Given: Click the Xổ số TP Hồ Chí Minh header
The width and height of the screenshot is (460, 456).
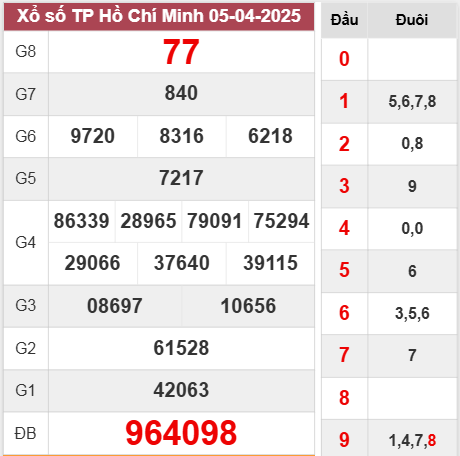Looking at the screenshot, I should coord(159,16).
